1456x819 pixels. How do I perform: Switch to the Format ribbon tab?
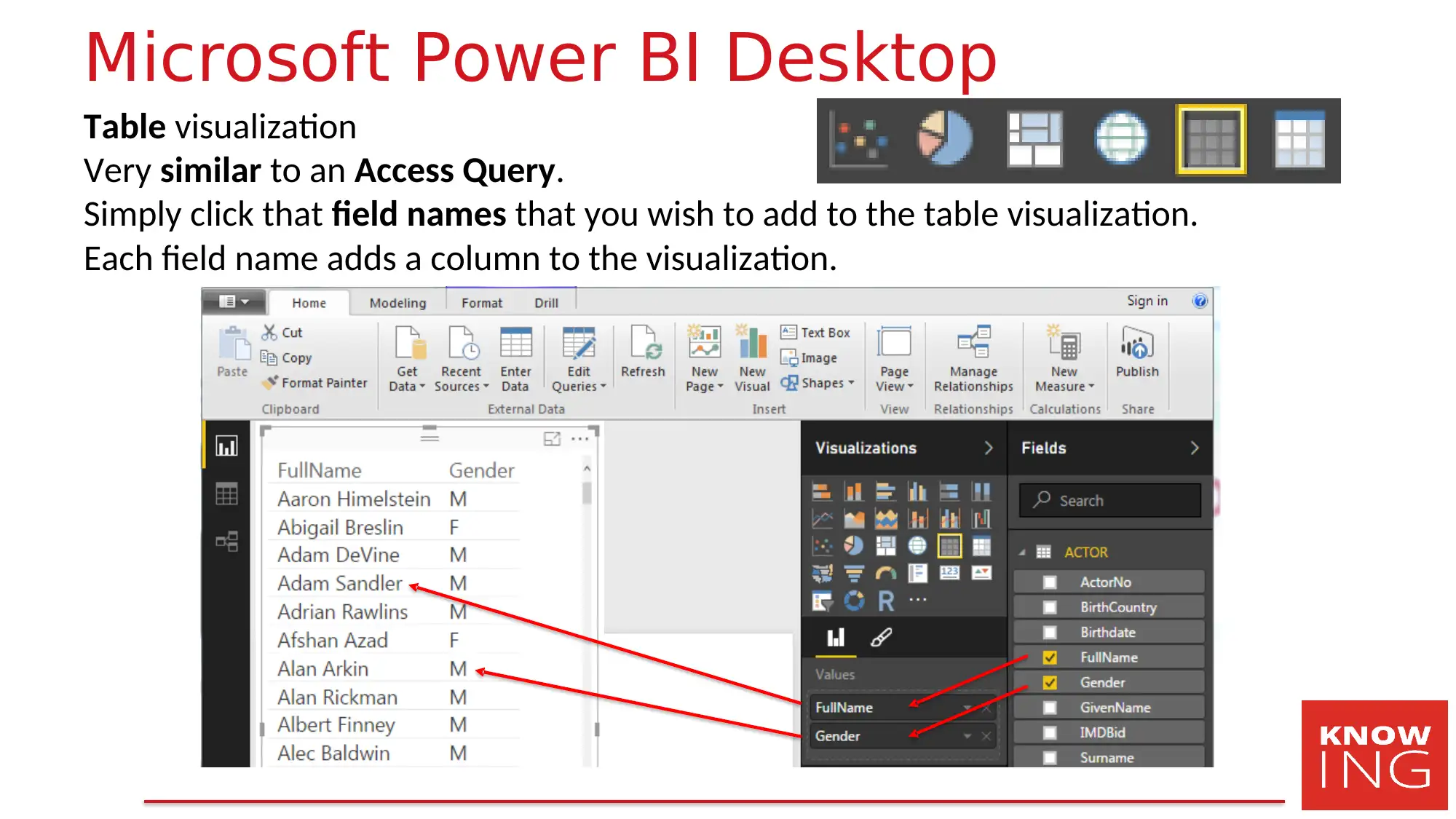(x=482, y=303)
